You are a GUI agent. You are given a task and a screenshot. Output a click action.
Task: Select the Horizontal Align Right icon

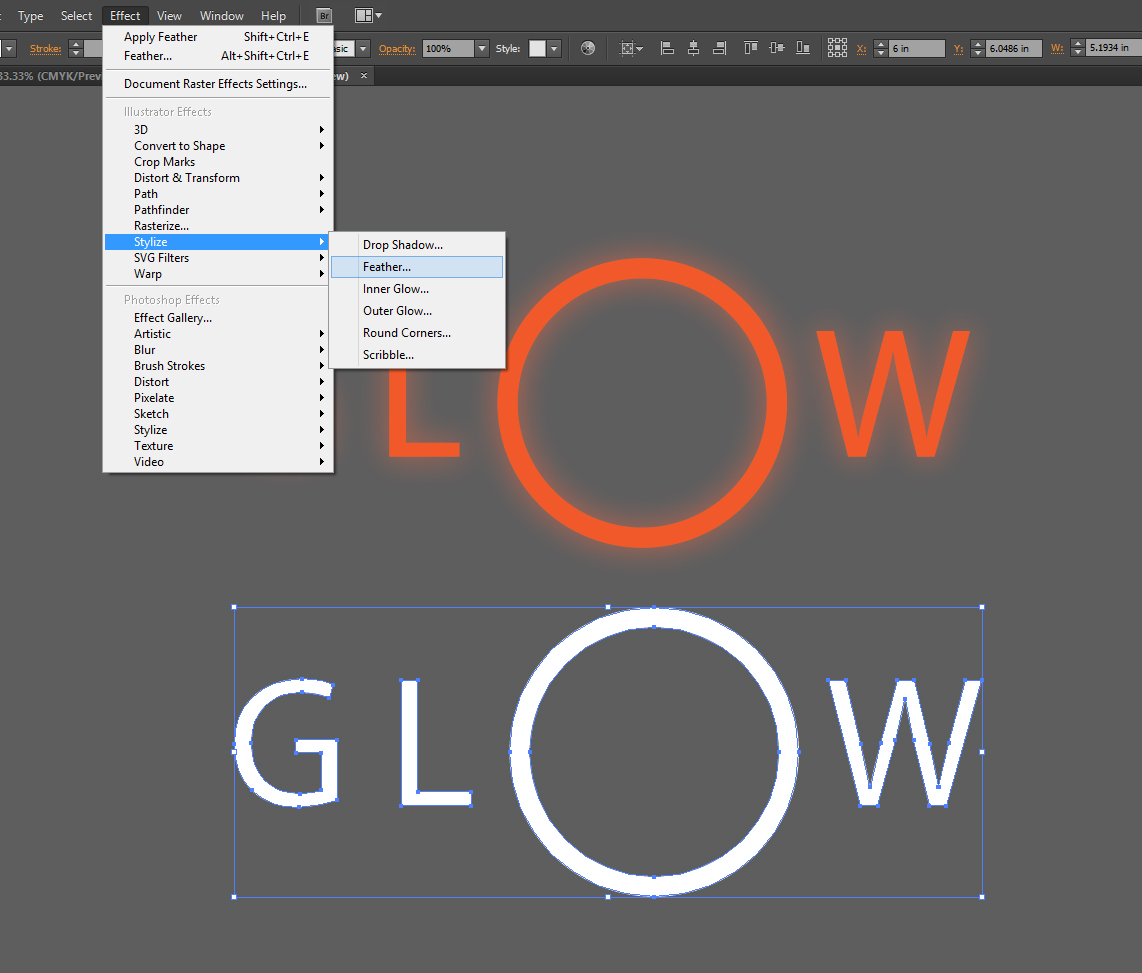(719, 47)
